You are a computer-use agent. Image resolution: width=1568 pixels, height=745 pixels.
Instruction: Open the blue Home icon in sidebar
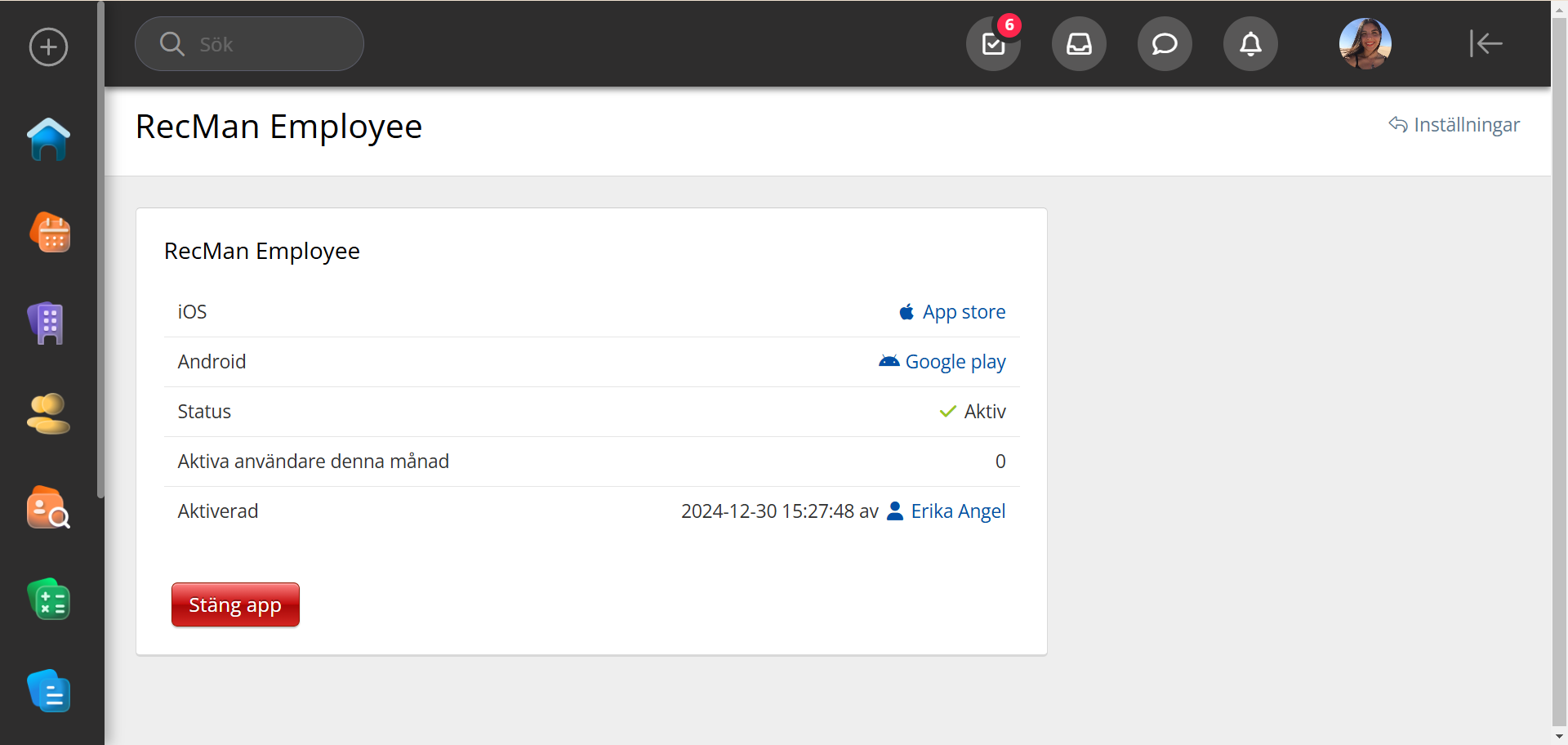click(x=48, y=140)
